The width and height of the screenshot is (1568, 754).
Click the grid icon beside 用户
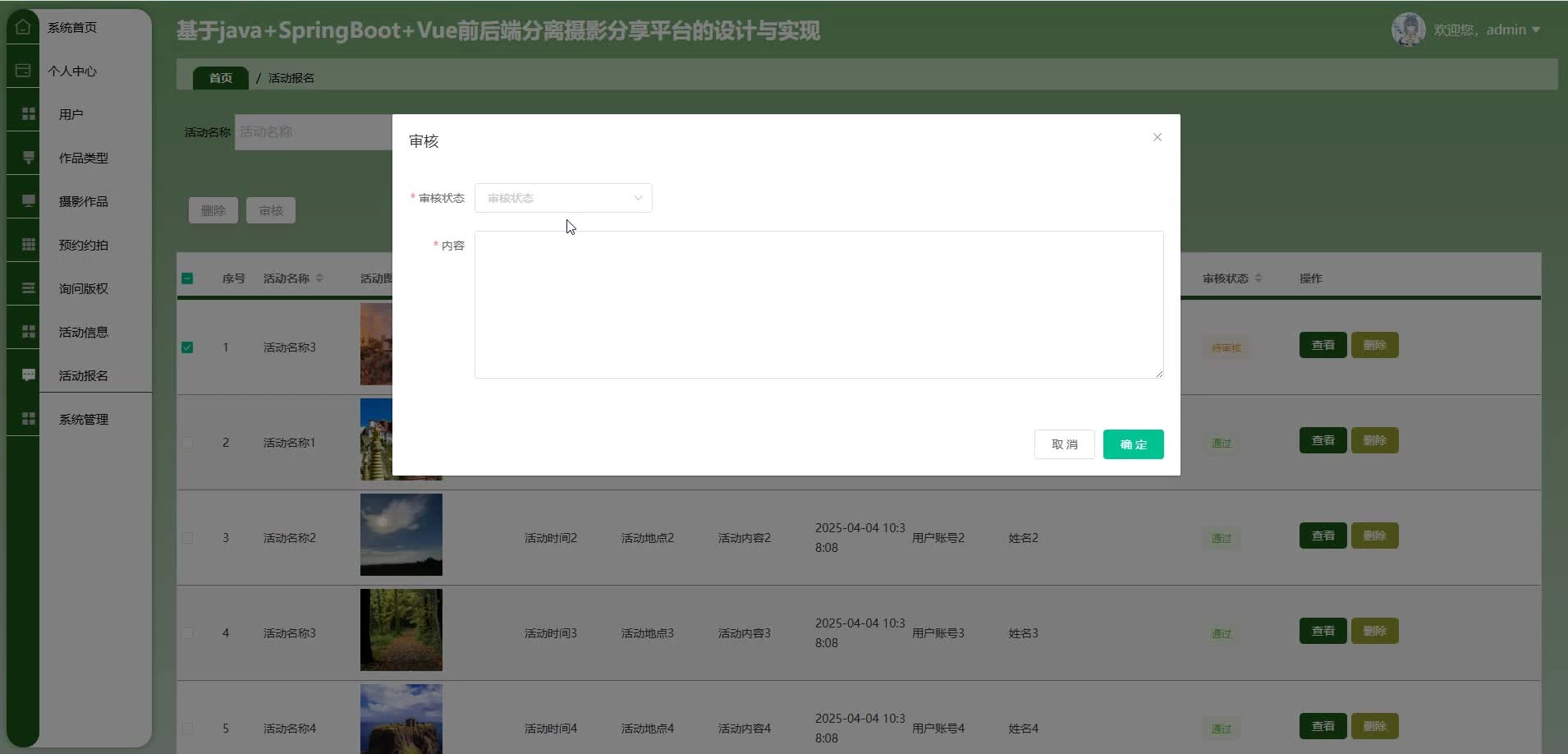coord(29,114)
